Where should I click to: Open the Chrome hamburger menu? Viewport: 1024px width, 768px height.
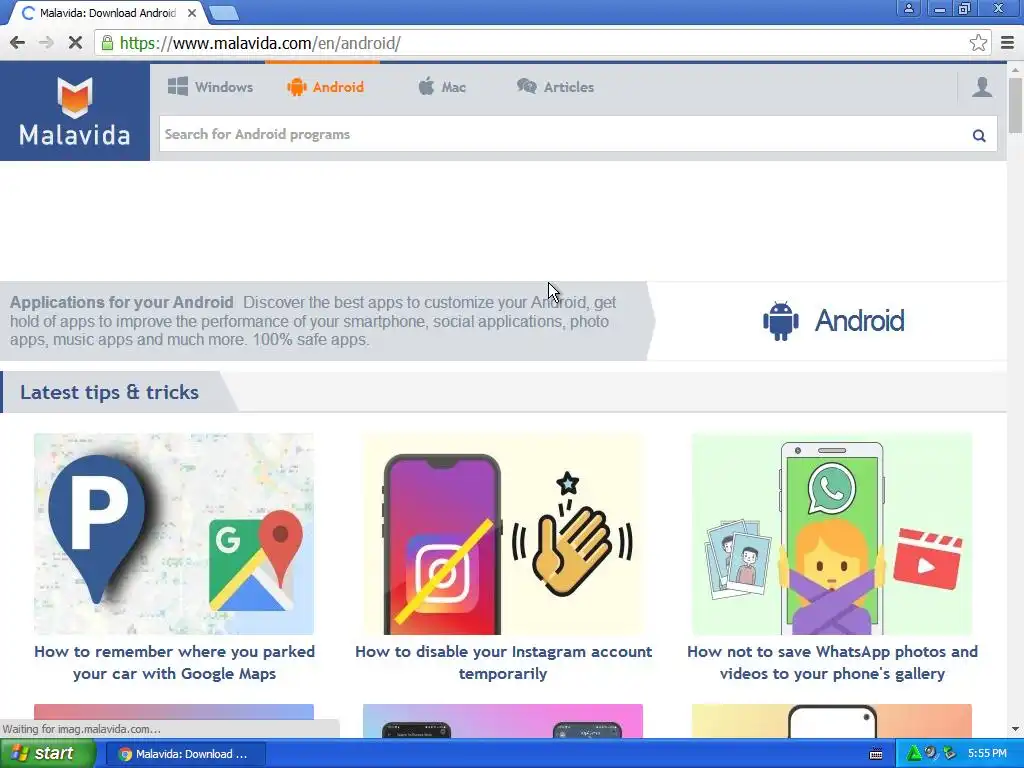point(1008,43)
